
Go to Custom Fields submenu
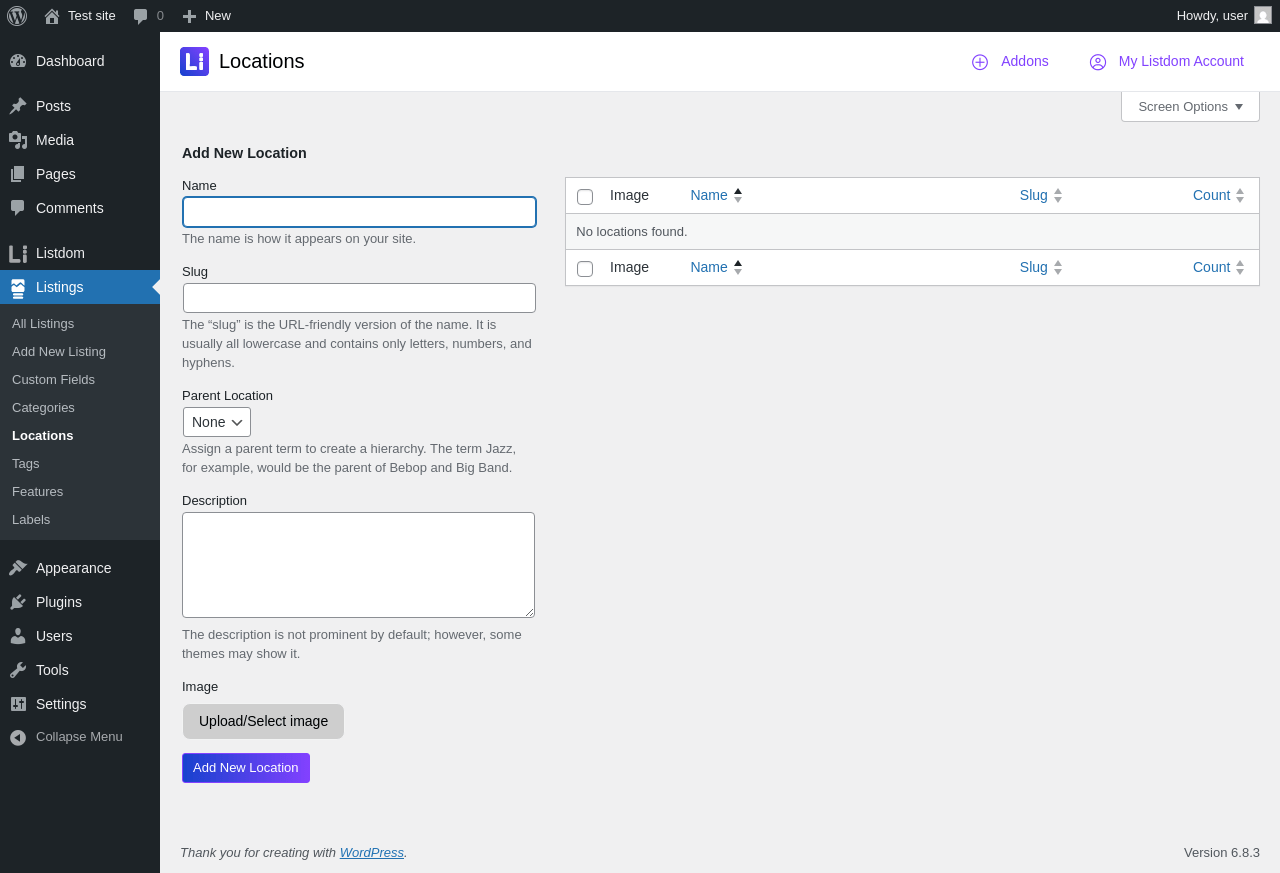click(x=53, y=380)
